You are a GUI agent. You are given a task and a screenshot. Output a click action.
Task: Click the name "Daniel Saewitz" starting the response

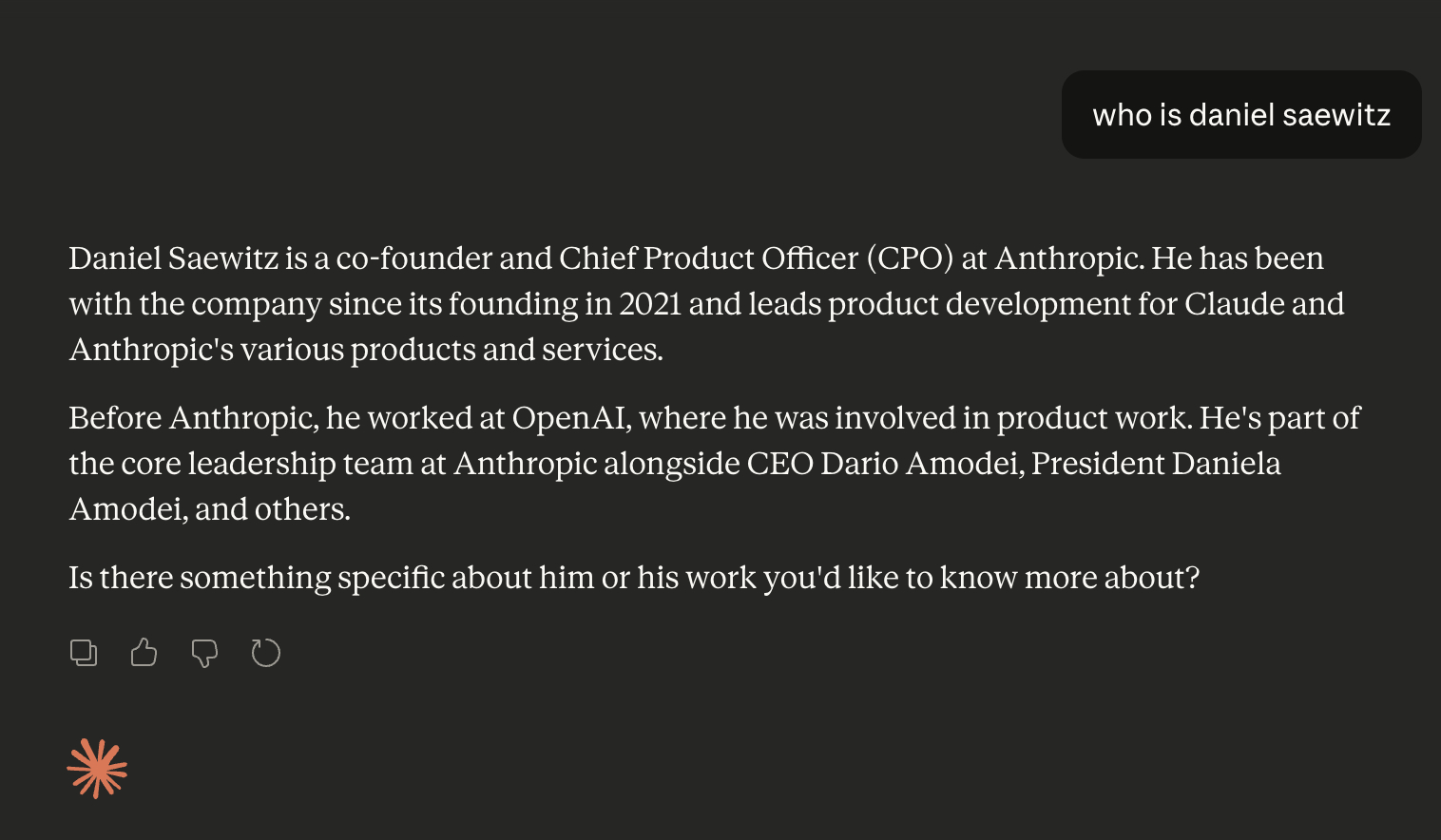(x=174, y=258)
